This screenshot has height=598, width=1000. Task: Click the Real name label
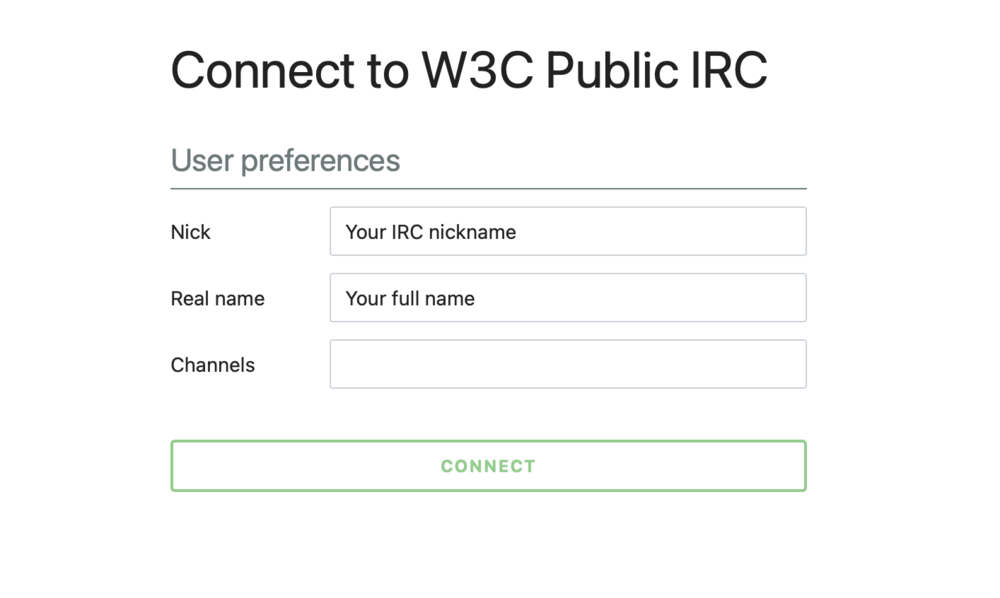tap(218, 298)
